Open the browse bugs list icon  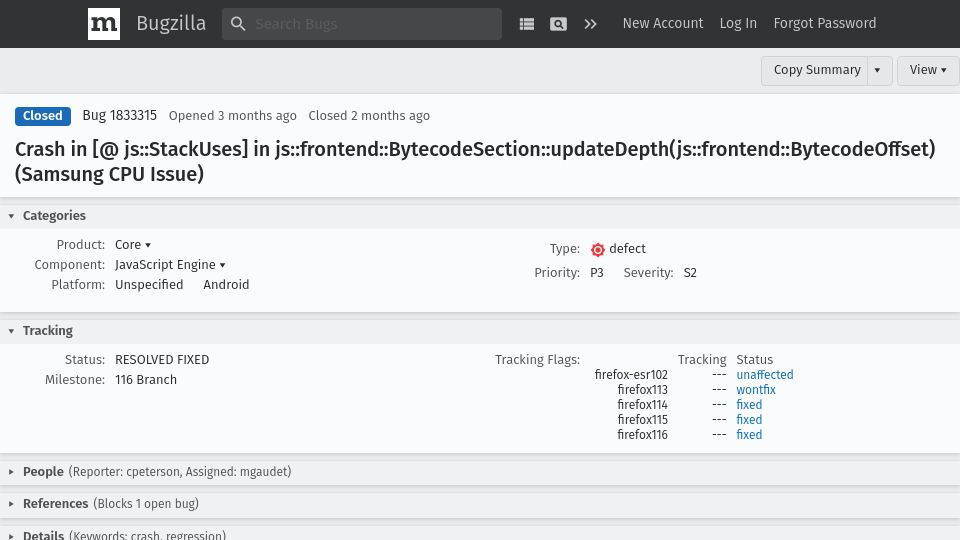pyautogui.click(x=527, y=24)
